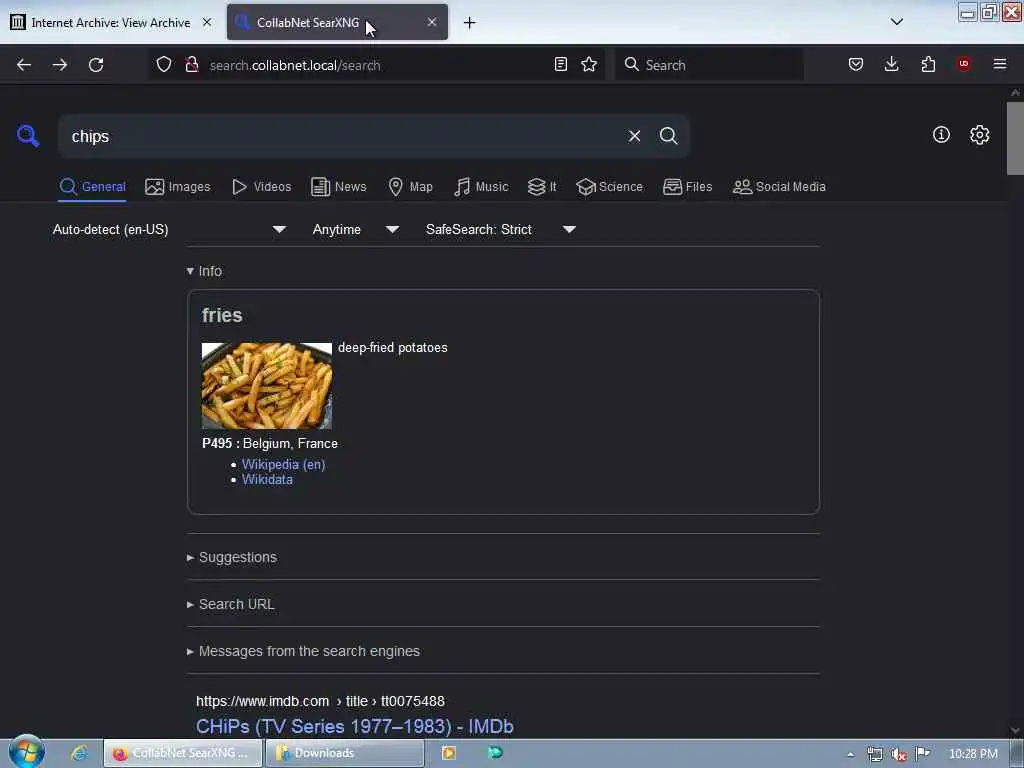Open green taskbar application icon
Viewport: 1024px width, 768px height.
pos(496,752)
